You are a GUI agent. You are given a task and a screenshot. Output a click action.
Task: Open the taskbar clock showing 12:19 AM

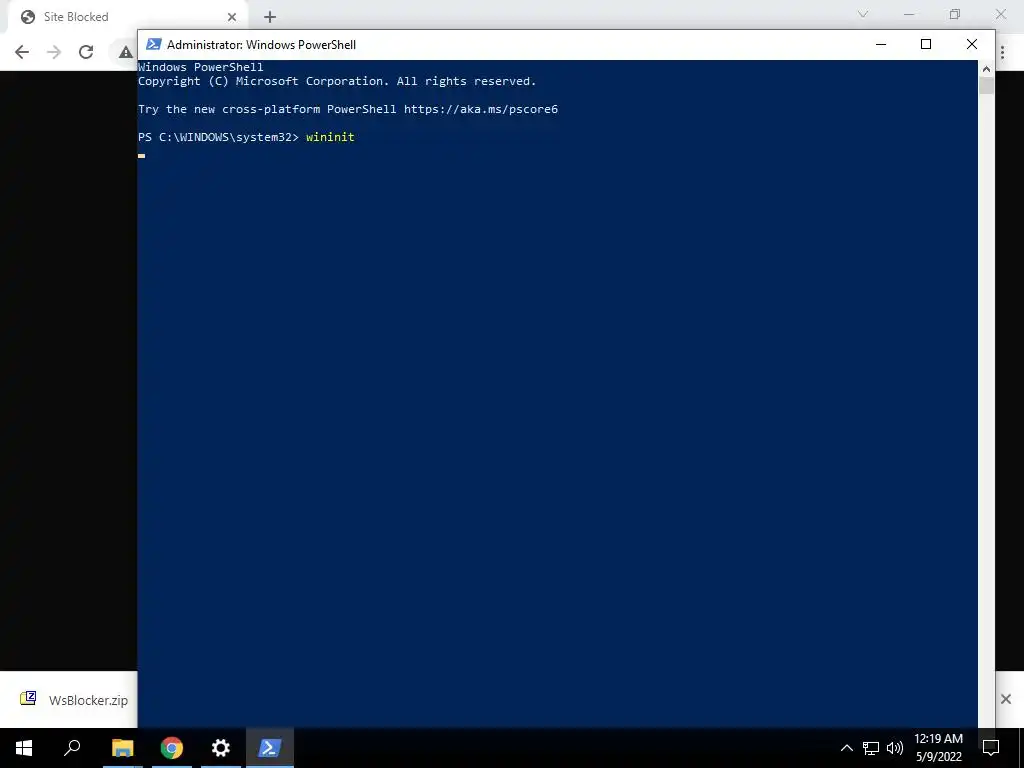(x=938, y=748)
